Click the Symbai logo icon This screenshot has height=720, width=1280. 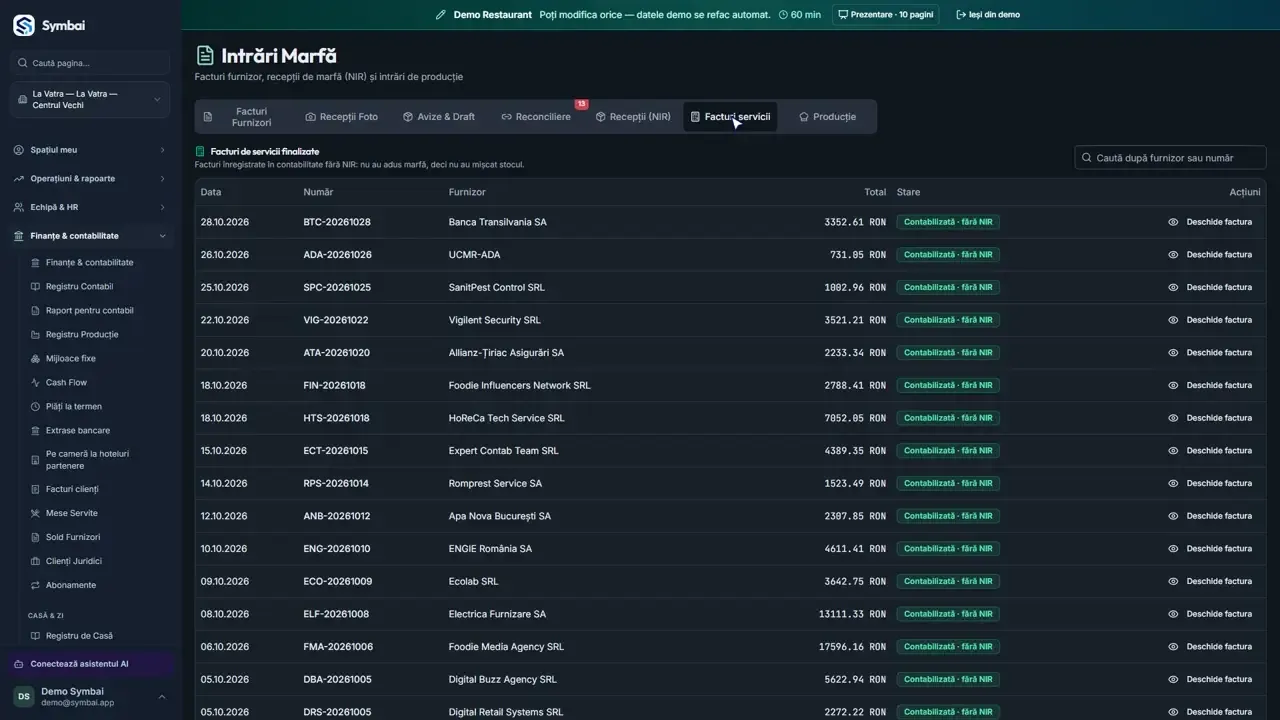coord(24,26)
